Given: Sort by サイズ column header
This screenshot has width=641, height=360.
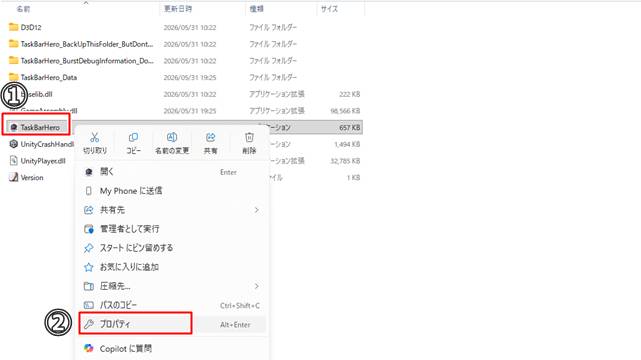Looking at the screenshot, I should pyautogui.click(x=329, y=9).
